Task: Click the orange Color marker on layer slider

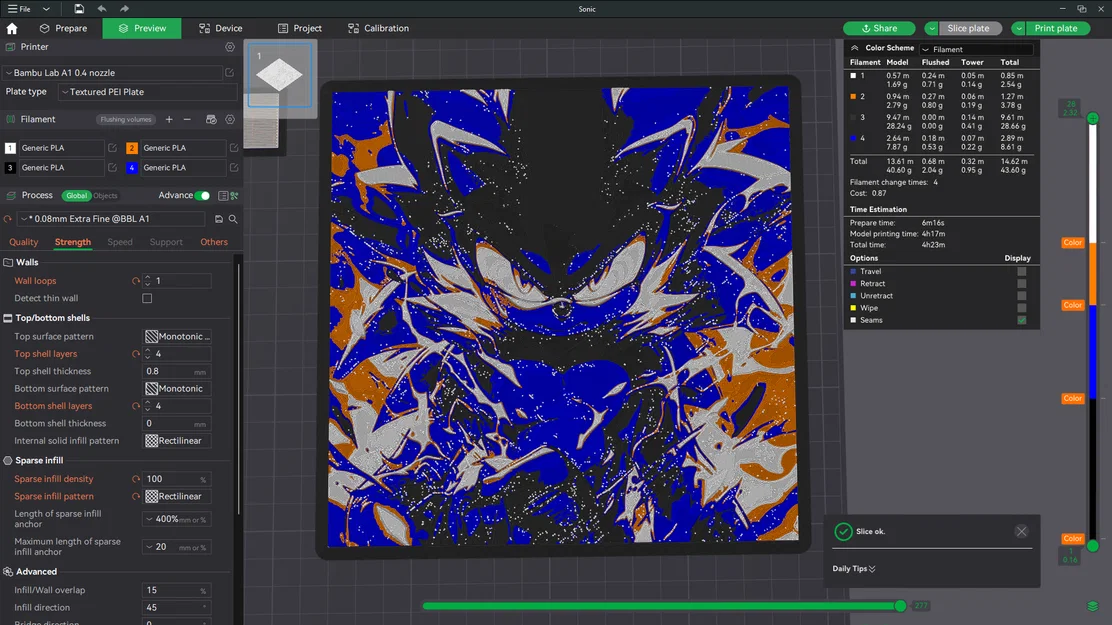Action: click(1072, 242)
